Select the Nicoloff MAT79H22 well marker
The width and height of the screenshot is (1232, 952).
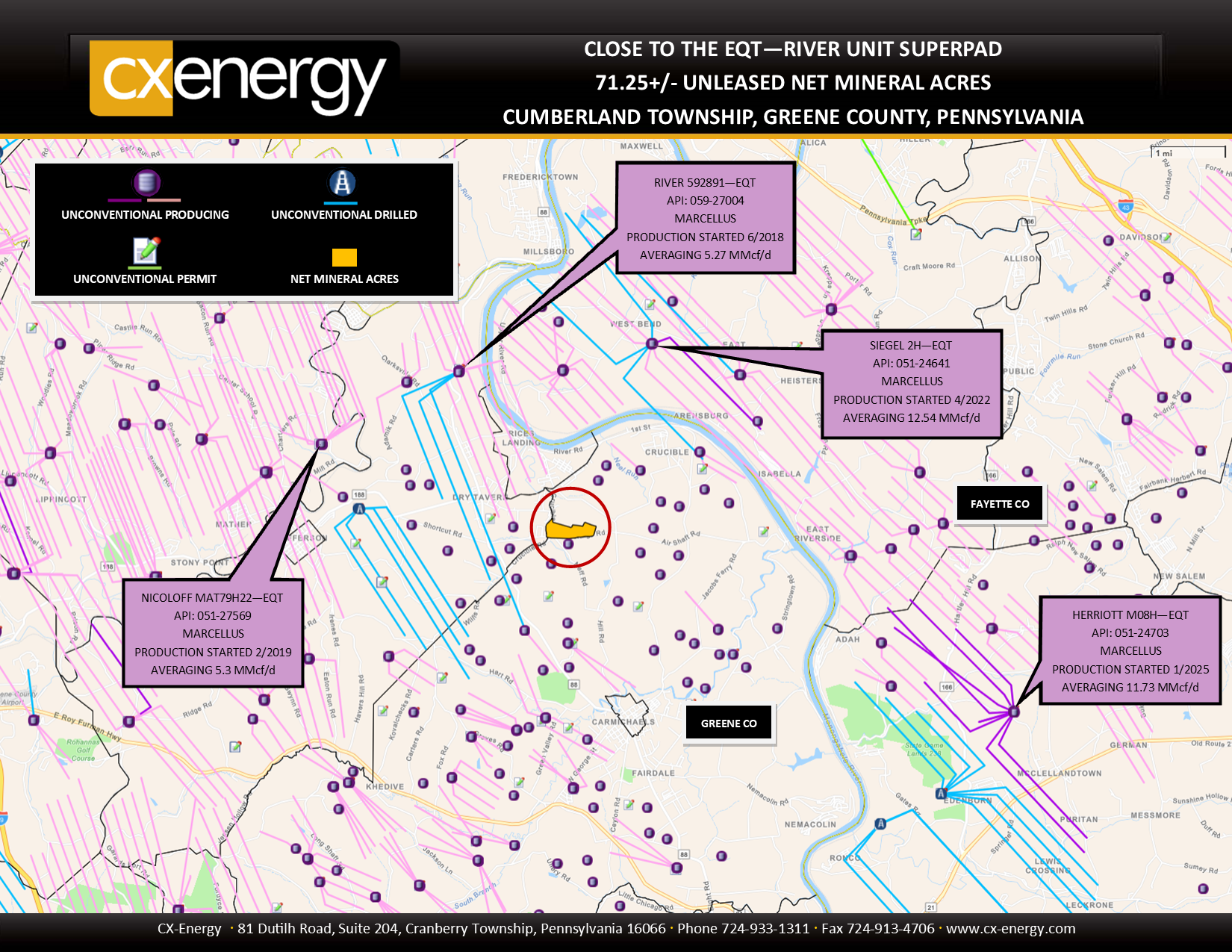pos(321,444)
